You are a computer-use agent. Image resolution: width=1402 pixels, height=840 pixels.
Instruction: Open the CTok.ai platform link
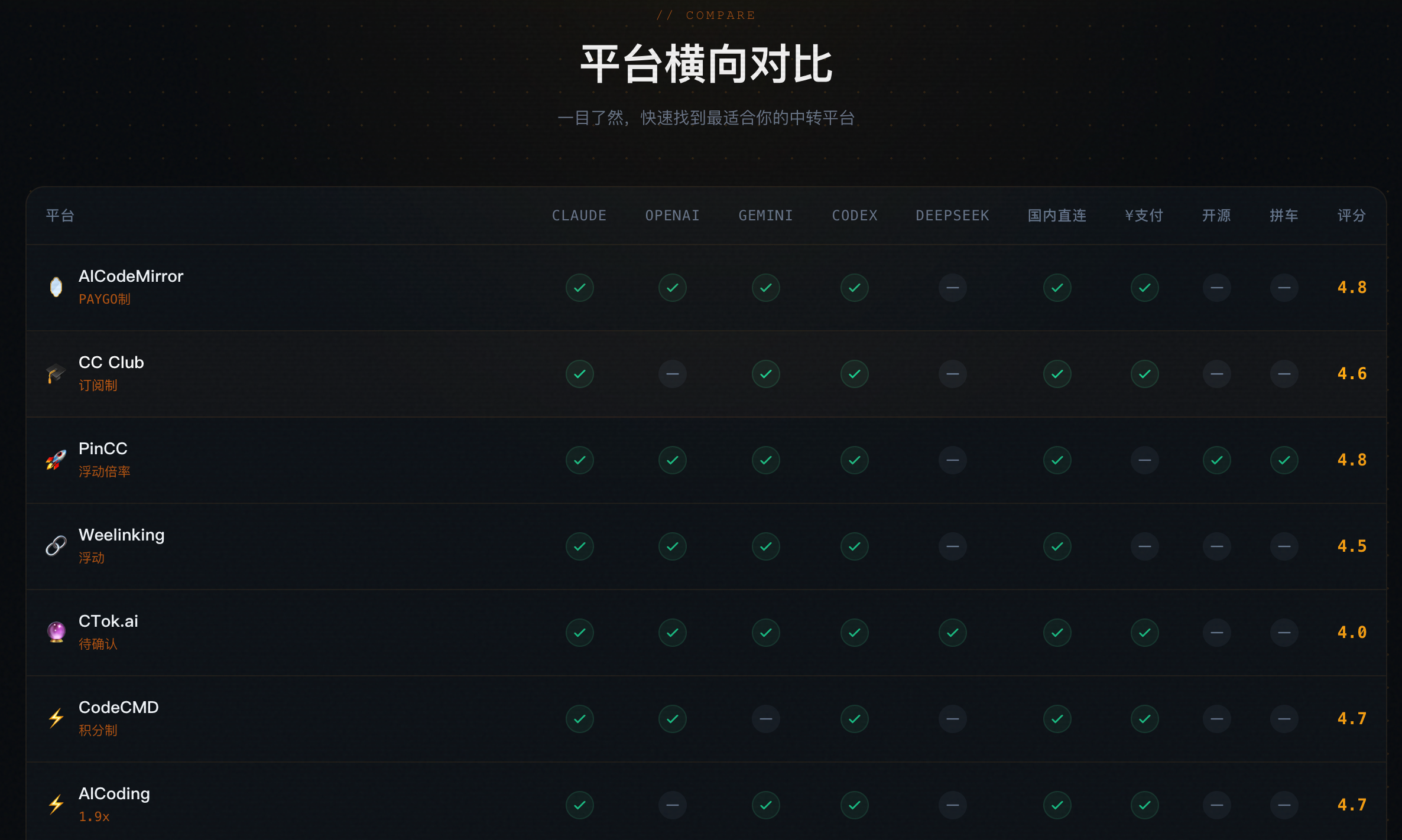[x=109, y=621]
